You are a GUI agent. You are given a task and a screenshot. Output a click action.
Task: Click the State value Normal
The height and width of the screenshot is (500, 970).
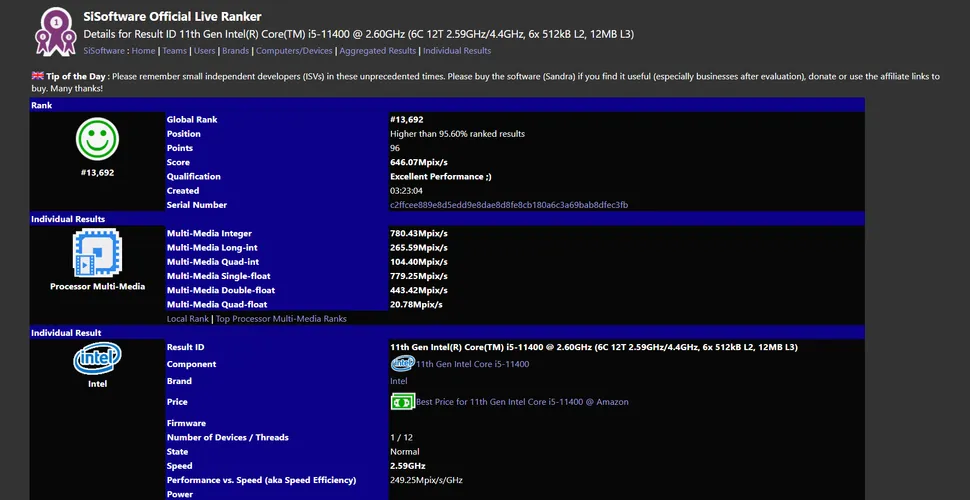tap(405, 452)
